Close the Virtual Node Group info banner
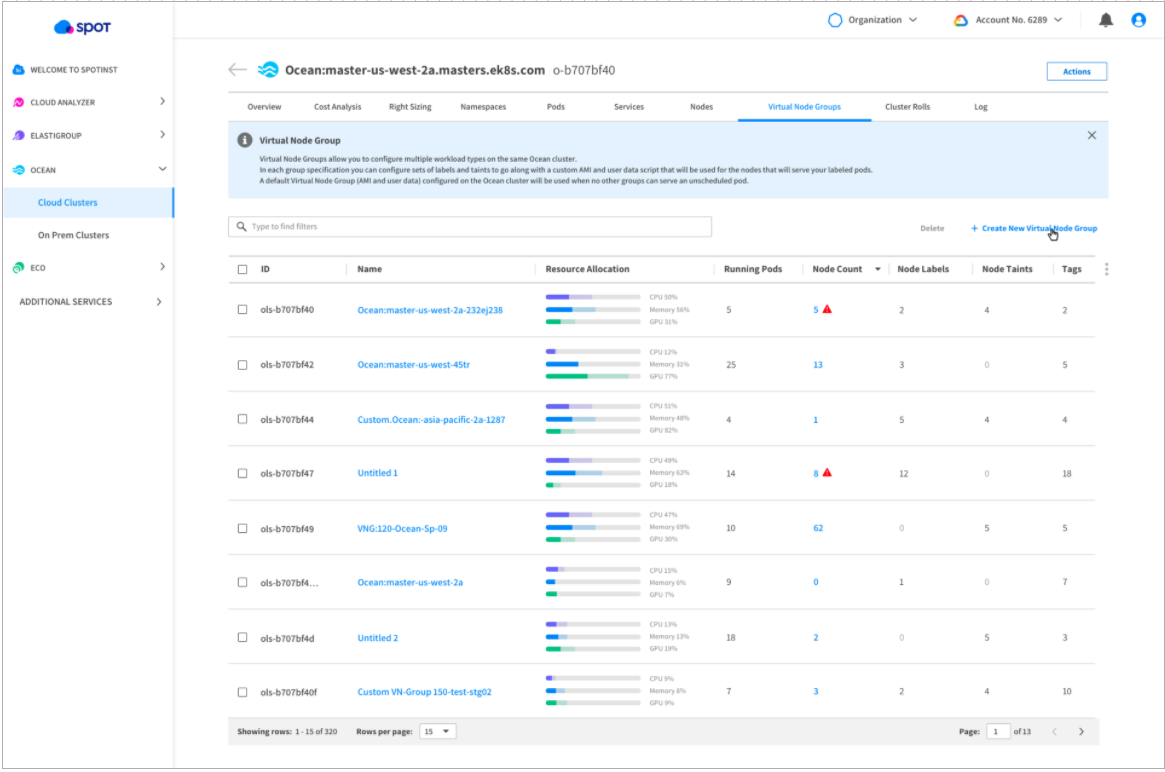 1091,135
